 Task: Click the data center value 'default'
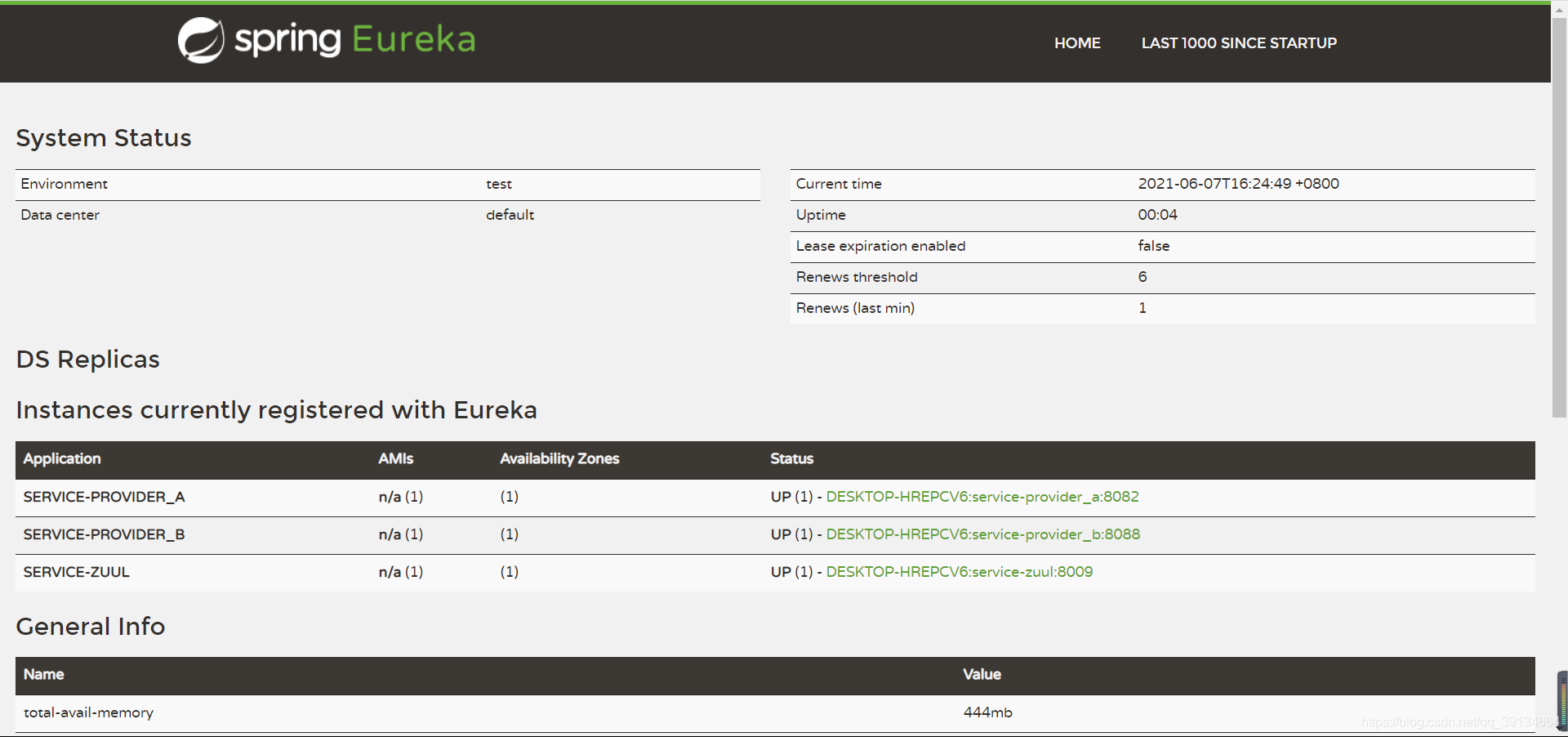click(510, 215)
